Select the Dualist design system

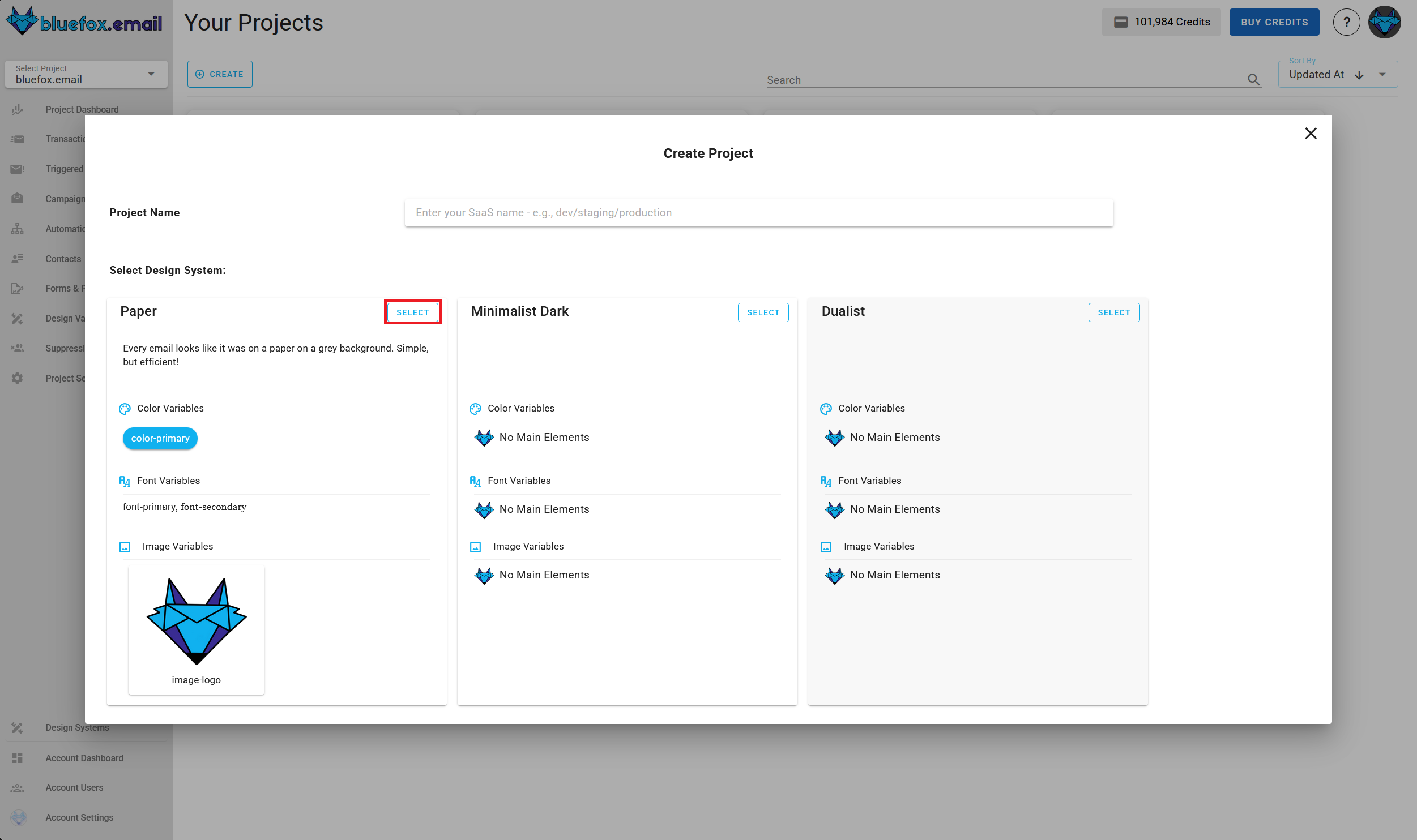(1113, 312)
